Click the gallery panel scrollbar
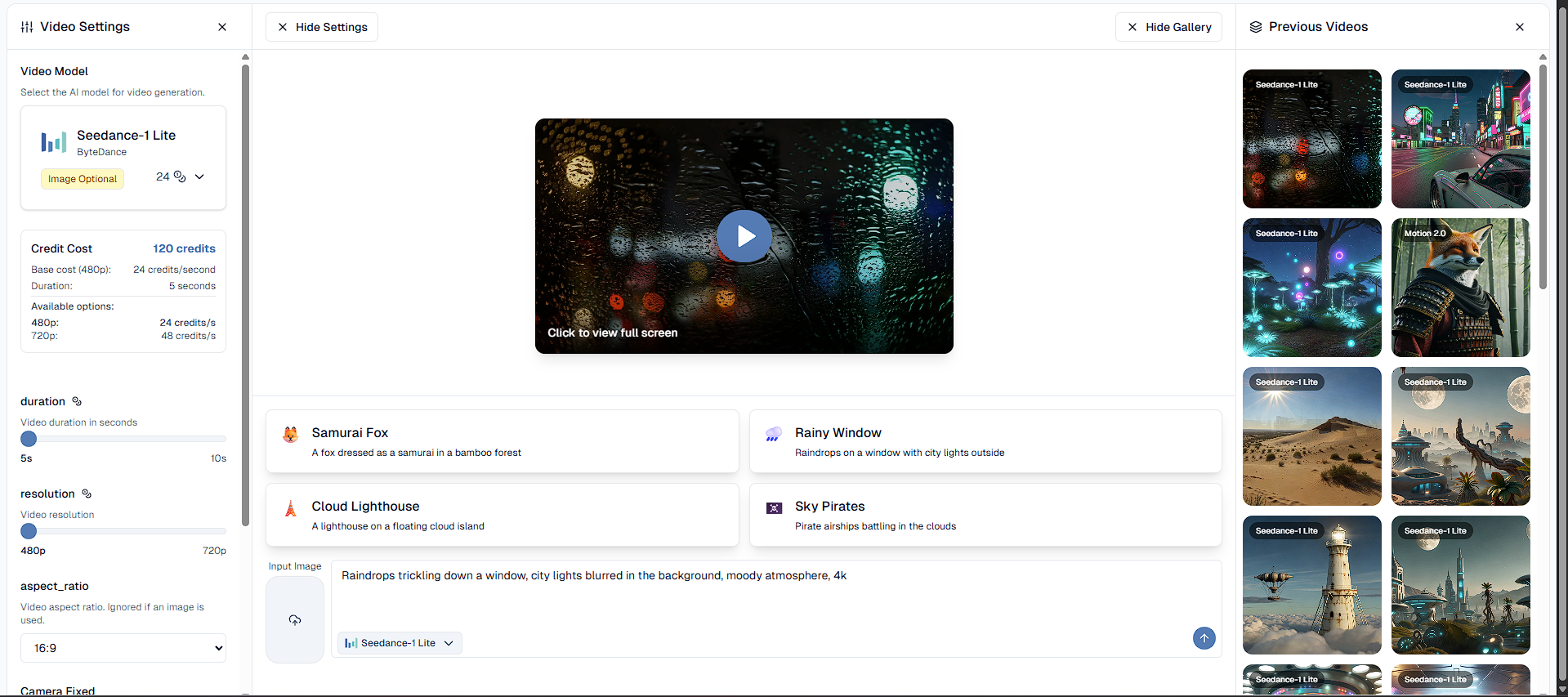 [1543, 176]
